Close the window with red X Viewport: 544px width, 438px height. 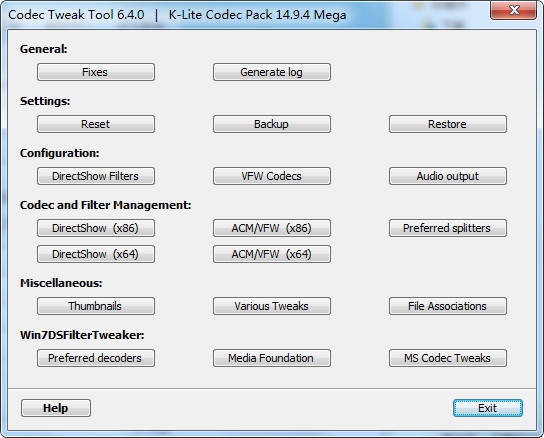coord(513,10)
